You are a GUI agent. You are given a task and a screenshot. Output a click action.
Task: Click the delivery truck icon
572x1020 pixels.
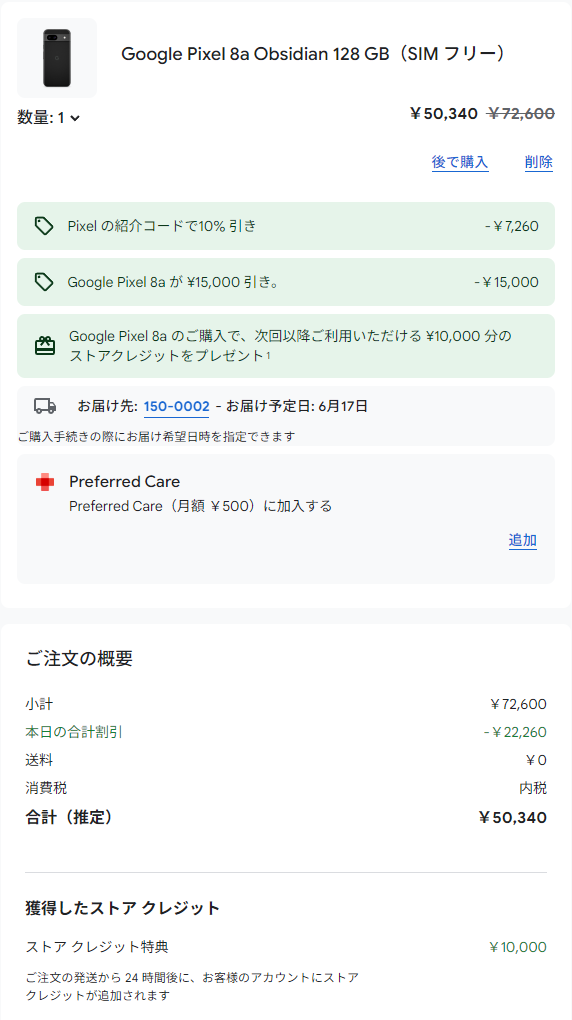pyautogui.click(x=45, y=407)
